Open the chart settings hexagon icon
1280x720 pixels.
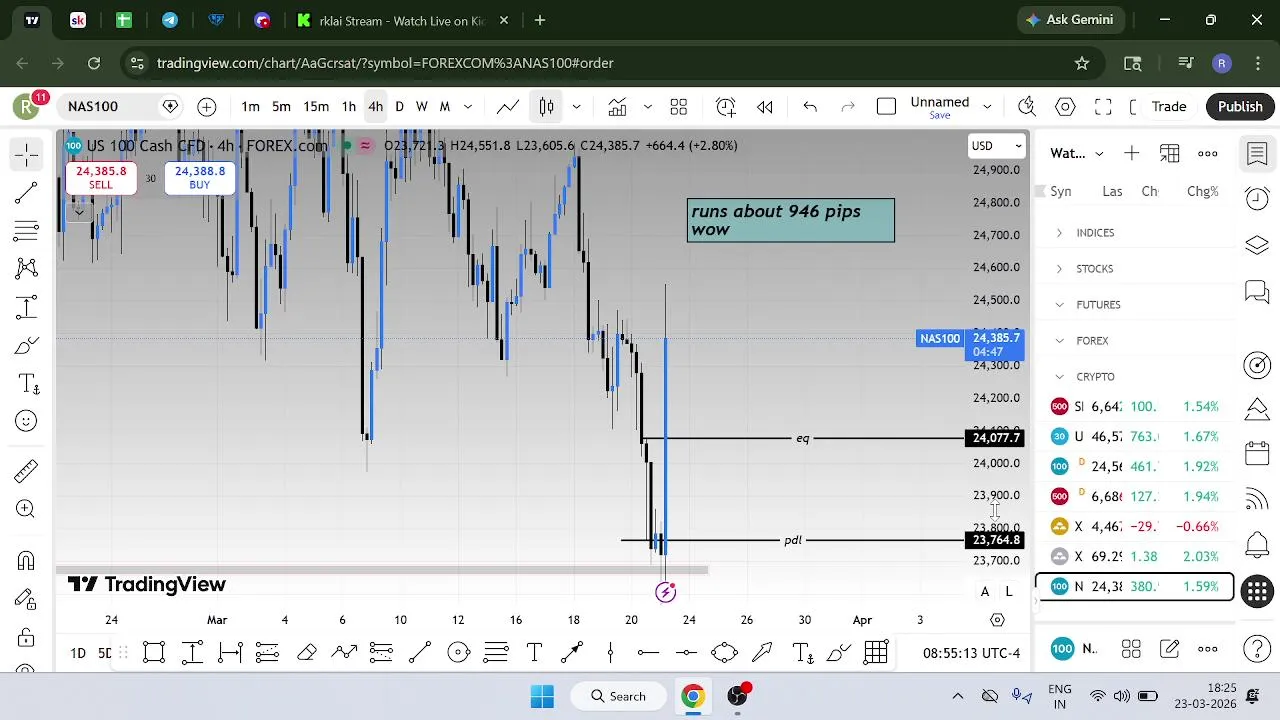1065,107
